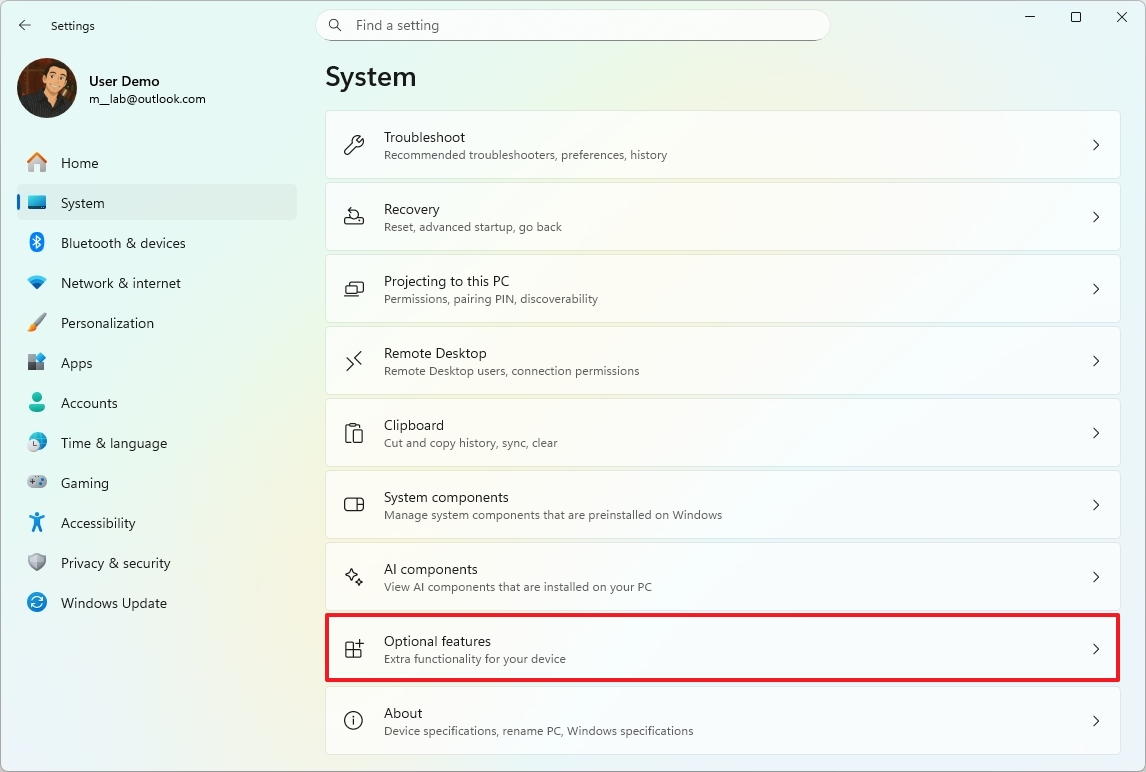Click the AI components sparkle icon
1146x772 pixels.
click(354, 577)
